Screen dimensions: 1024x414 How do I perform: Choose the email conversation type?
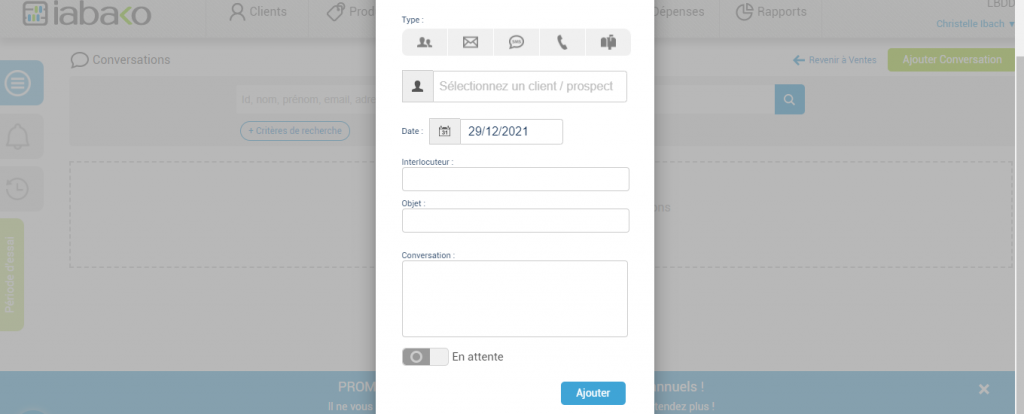470,42
